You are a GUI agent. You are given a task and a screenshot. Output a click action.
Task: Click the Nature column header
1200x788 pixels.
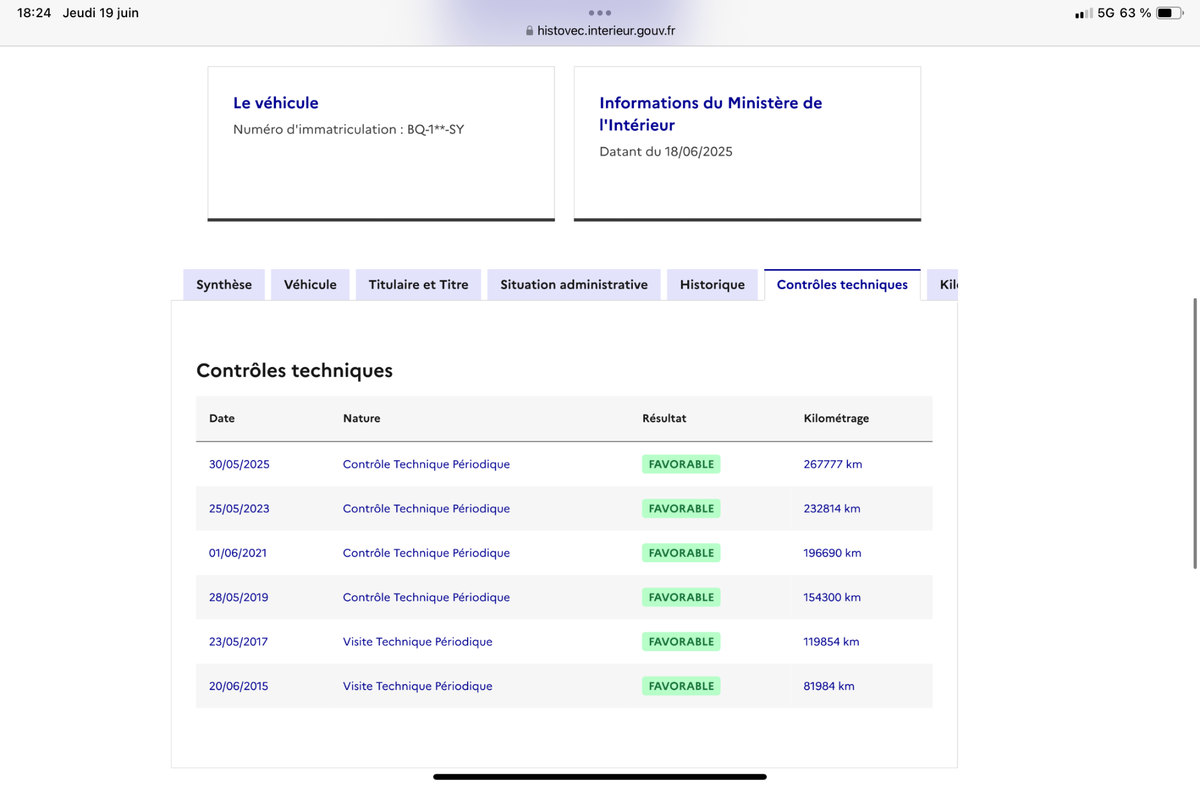click(361, 418)
